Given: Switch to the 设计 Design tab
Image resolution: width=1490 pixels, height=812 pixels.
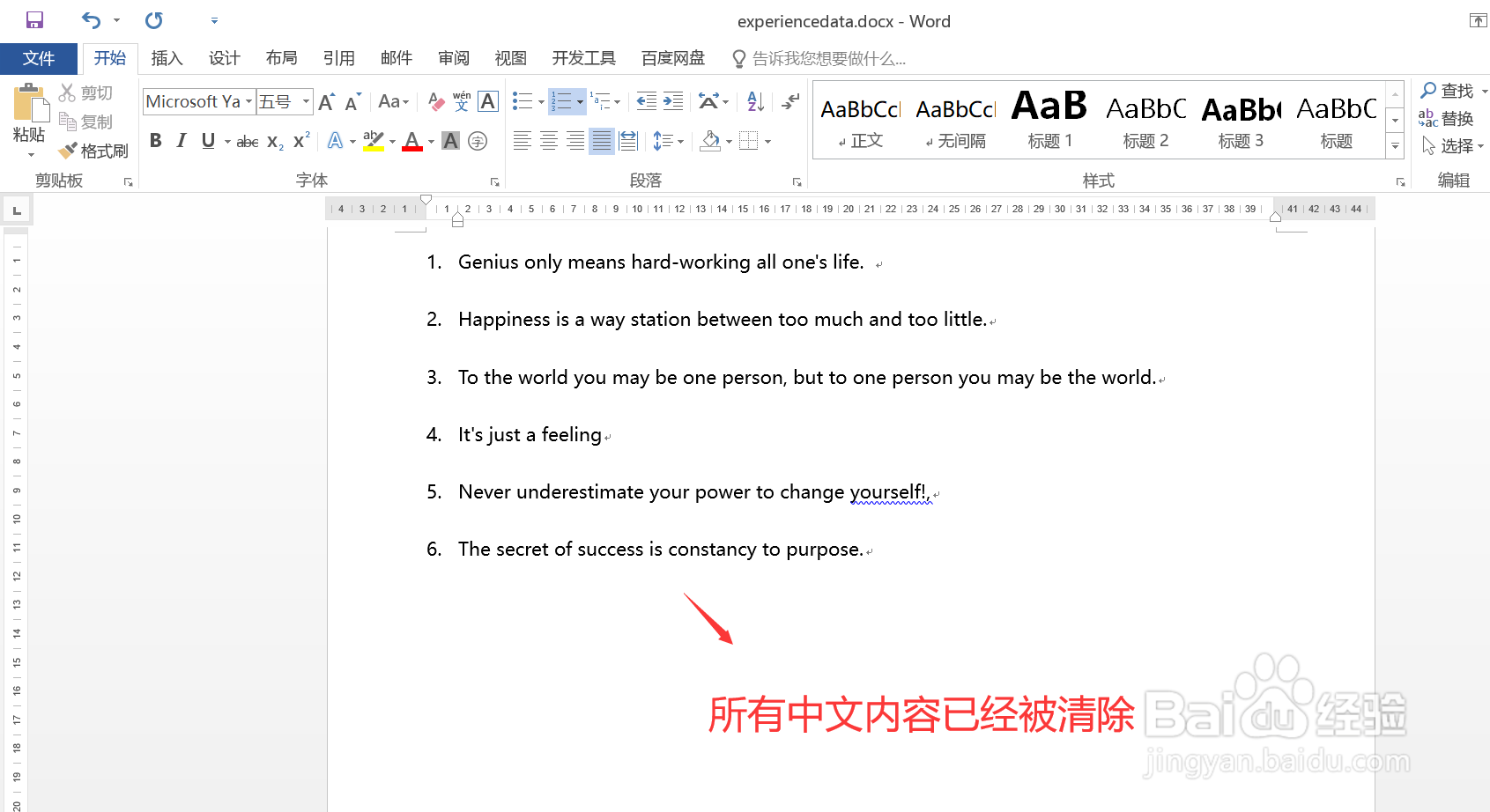Looking at the screenshot, I should coord(224,58).
